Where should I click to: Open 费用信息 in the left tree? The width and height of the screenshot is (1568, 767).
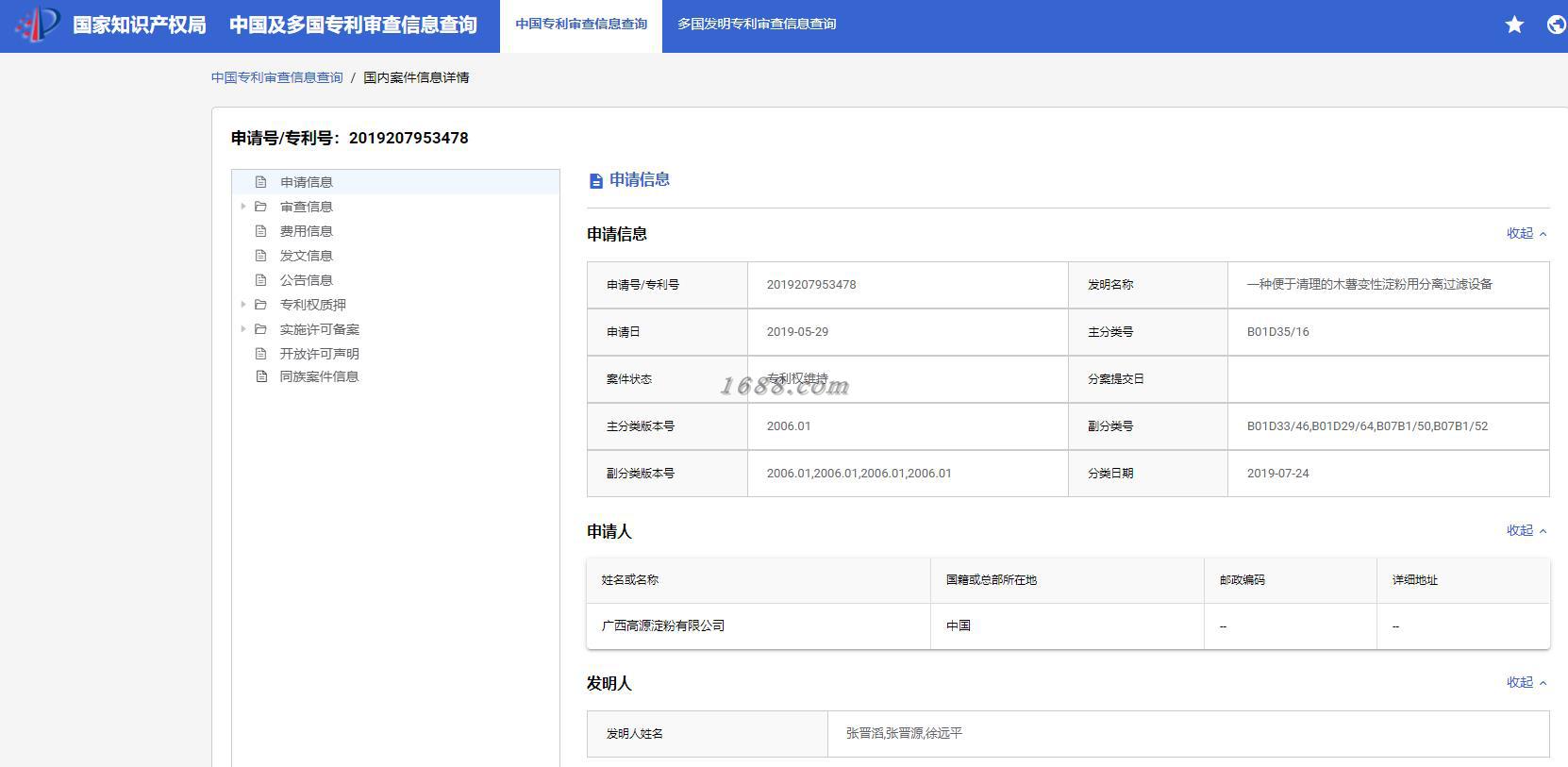pyautogui.click(x=306, y=231)
